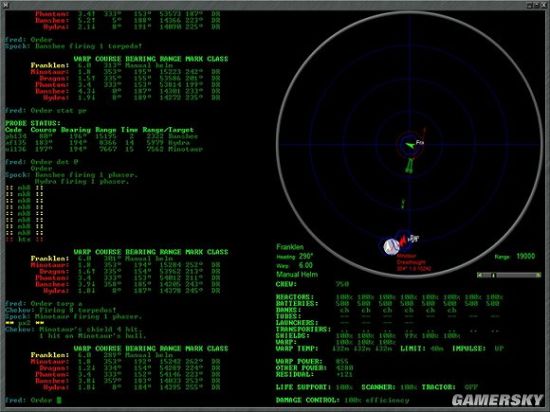Select the small white ship beside red Minotaur
The height and width of the screenshot is (412, 550).
(414, 239)
